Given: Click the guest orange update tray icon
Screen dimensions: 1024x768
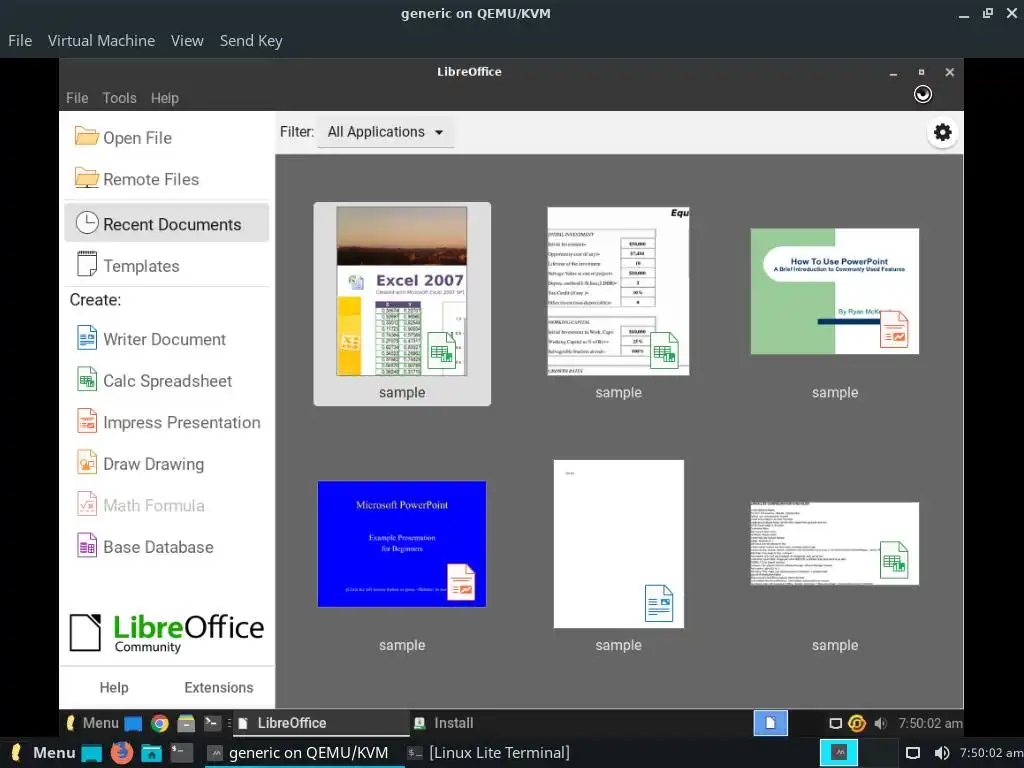Looking at the screenshot, I should 857,723.
